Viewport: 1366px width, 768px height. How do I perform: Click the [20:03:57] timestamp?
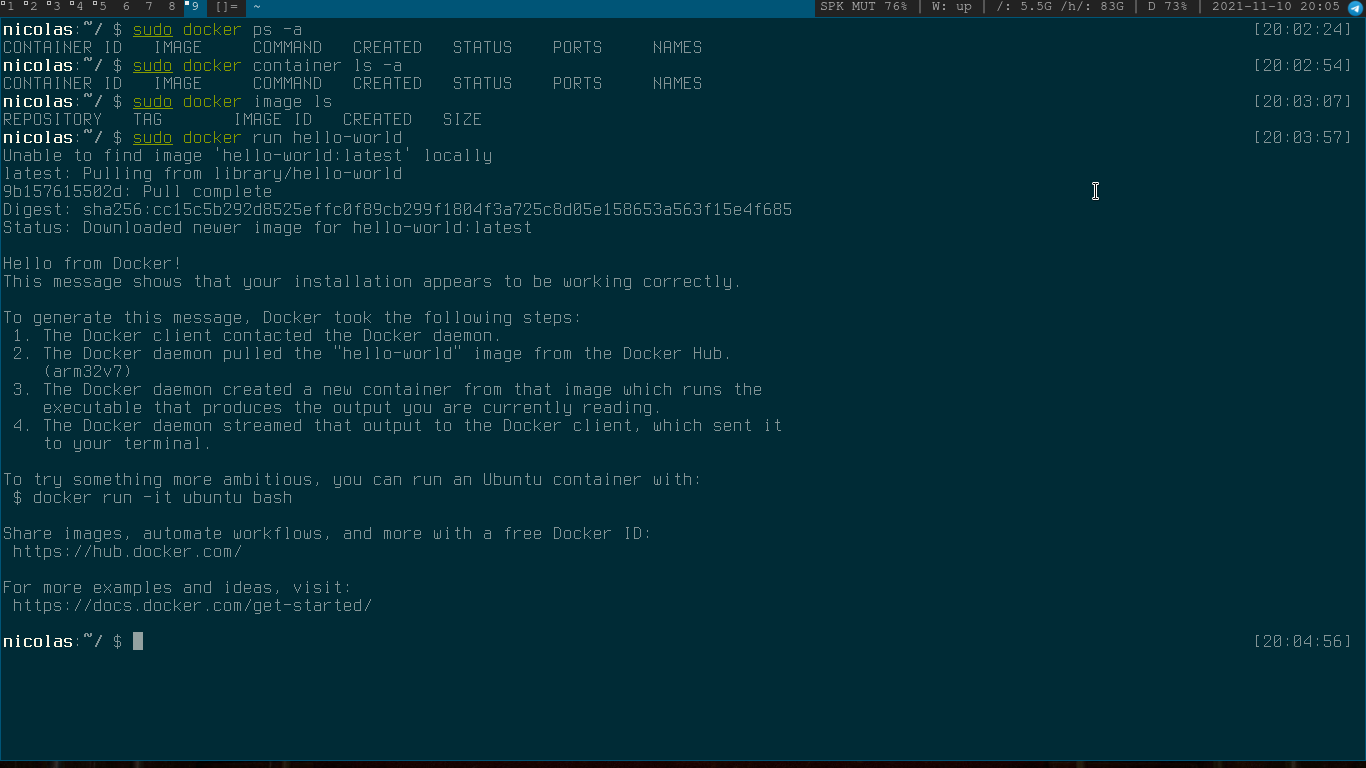[x=1302, y=138]
